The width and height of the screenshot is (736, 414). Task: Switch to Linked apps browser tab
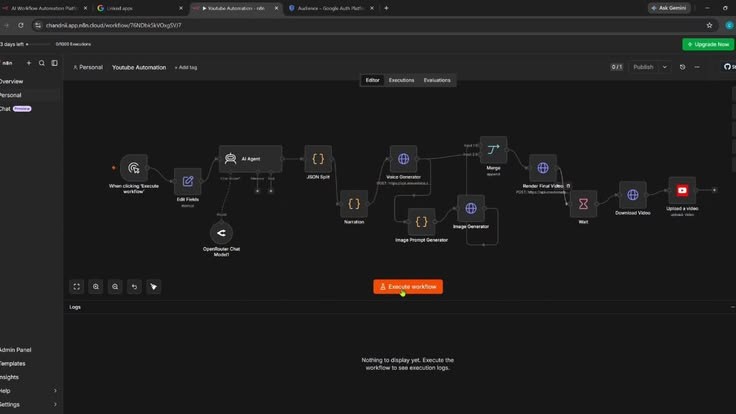140,8
